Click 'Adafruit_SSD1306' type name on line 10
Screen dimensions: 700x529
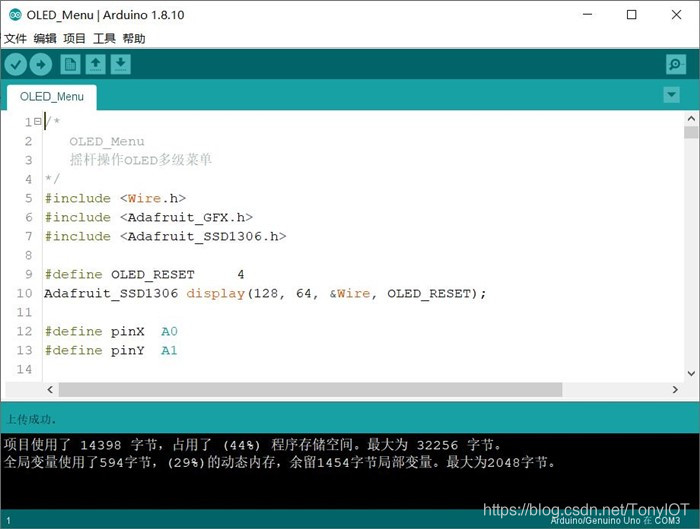pos(111,293)
